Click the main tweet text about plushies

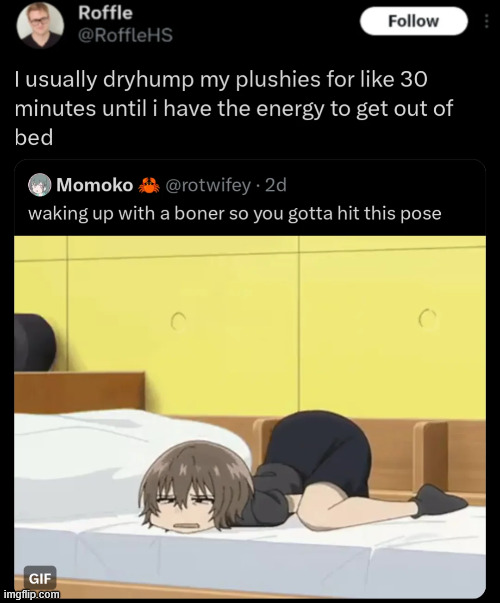[x=234, y=108]
